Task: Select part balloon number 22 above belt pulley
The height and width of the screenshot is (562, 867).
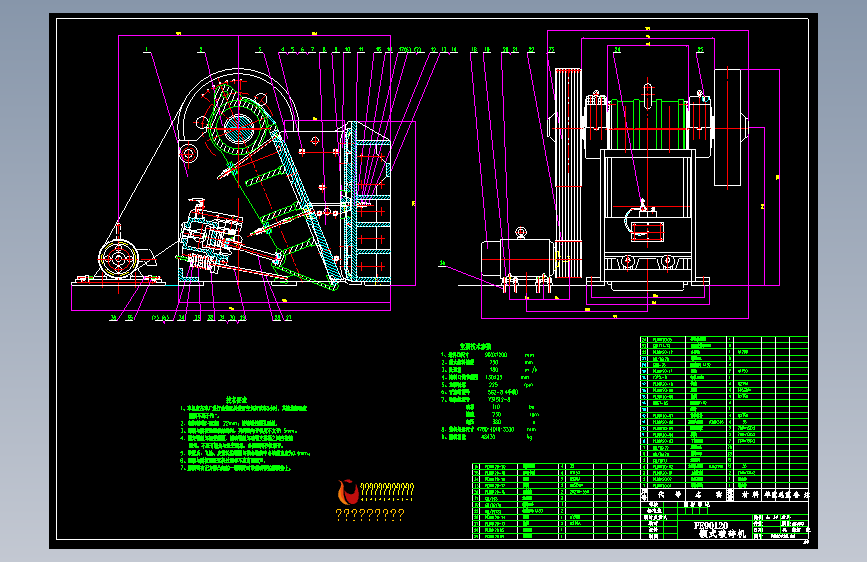Action: point(531,50)
